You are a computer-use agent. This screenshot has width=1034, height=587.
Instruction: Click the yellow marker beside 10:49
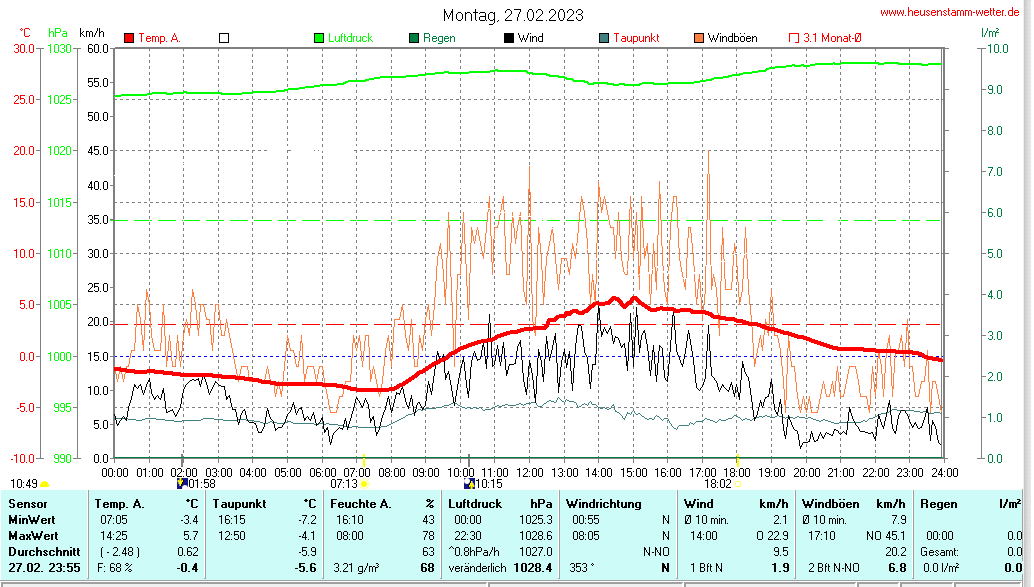click(x=45, y=484)
